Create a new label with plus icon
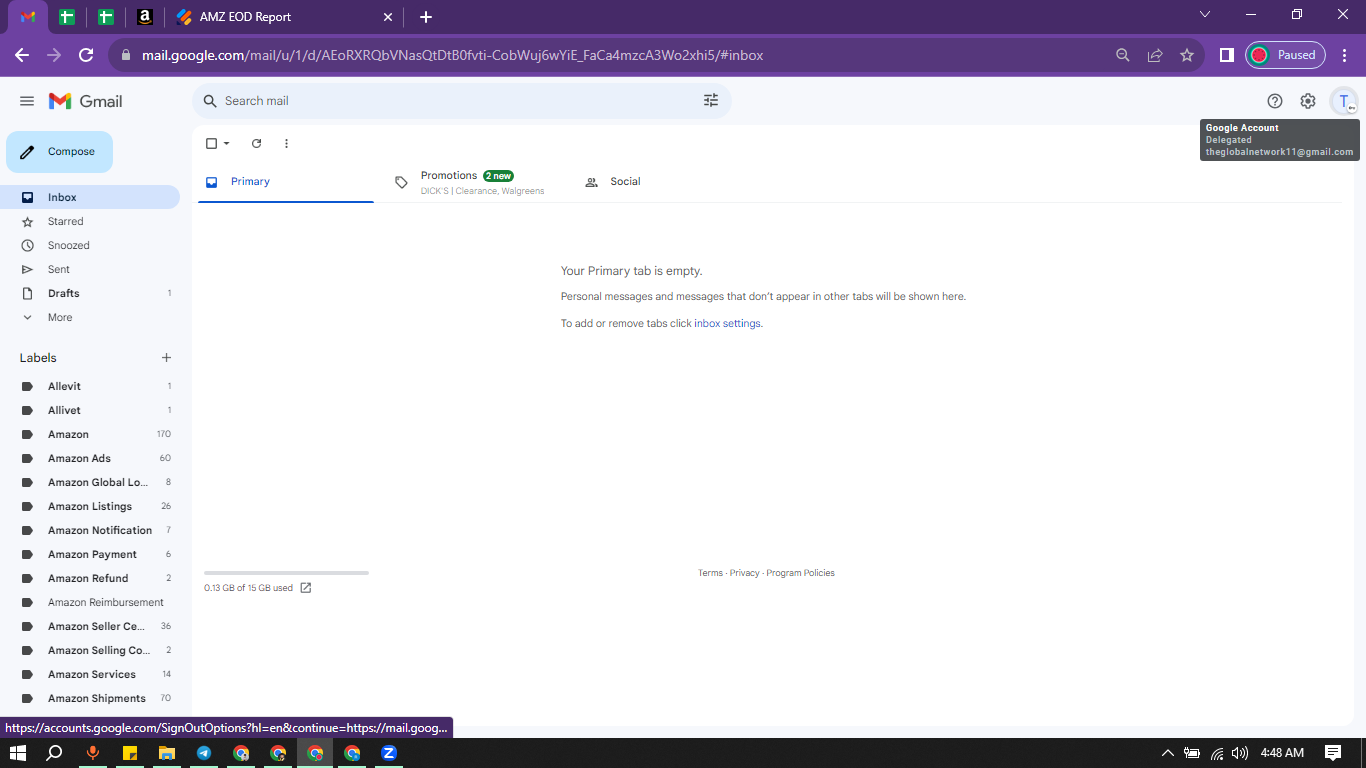 click(x=167, y=358)
